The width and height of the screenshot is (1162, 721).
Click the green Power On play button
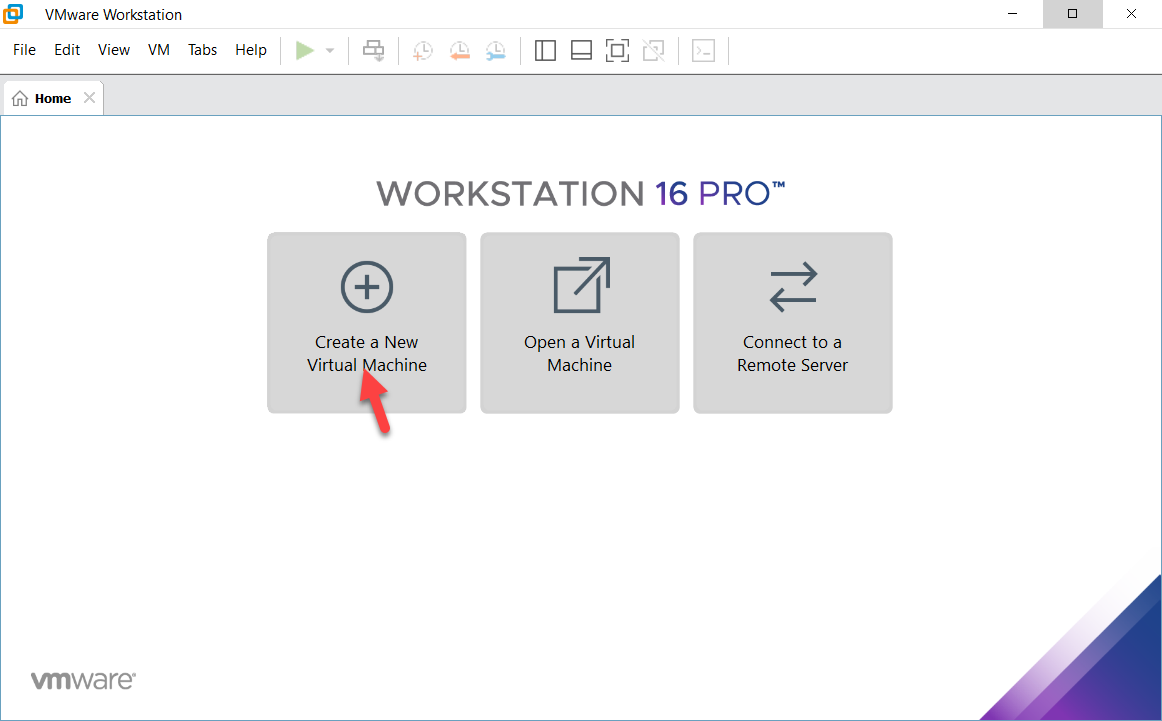(305, 51)
